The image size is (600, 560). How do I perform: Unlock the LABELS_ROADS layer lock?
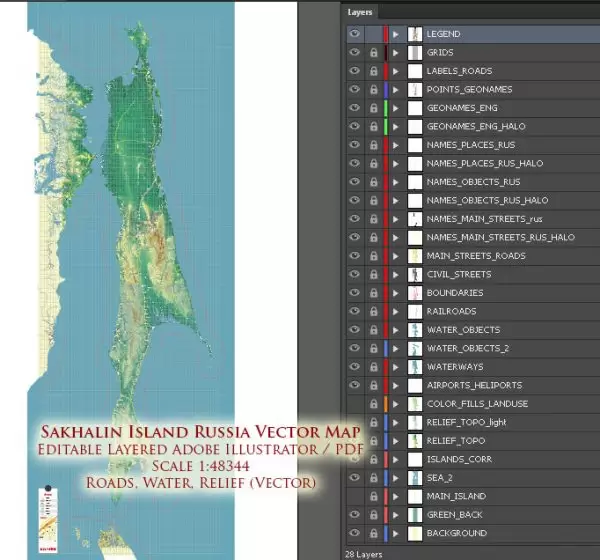point(373,71)
